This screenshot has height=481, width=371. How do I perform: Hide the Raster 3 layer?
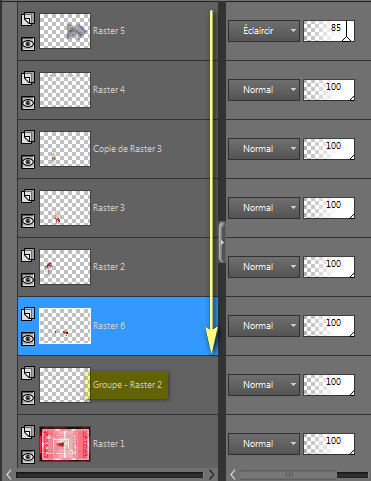coord(28,221)
